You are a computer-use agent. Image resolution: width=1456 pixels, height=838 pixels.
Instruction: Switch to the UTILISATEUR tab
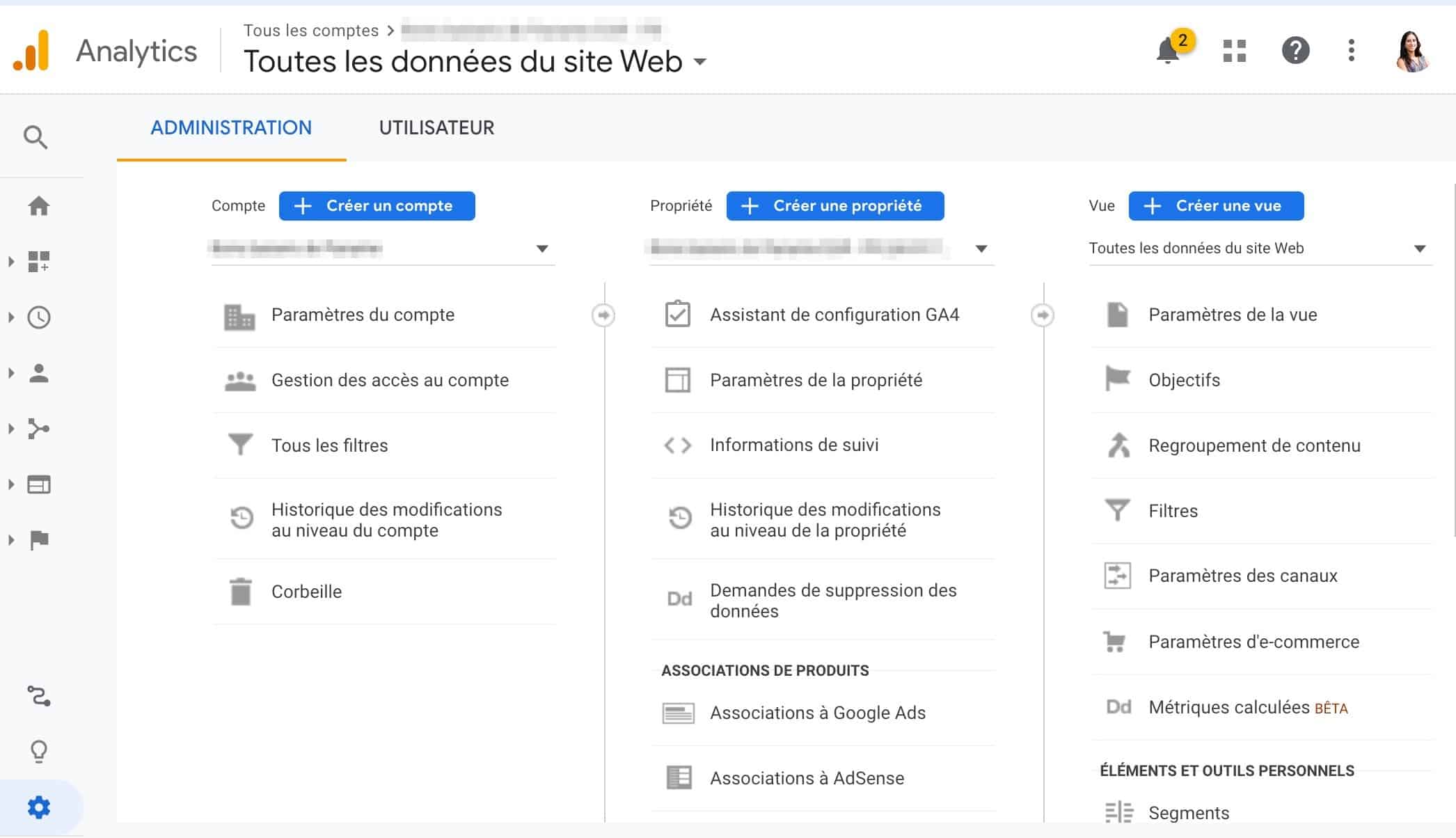436,128
